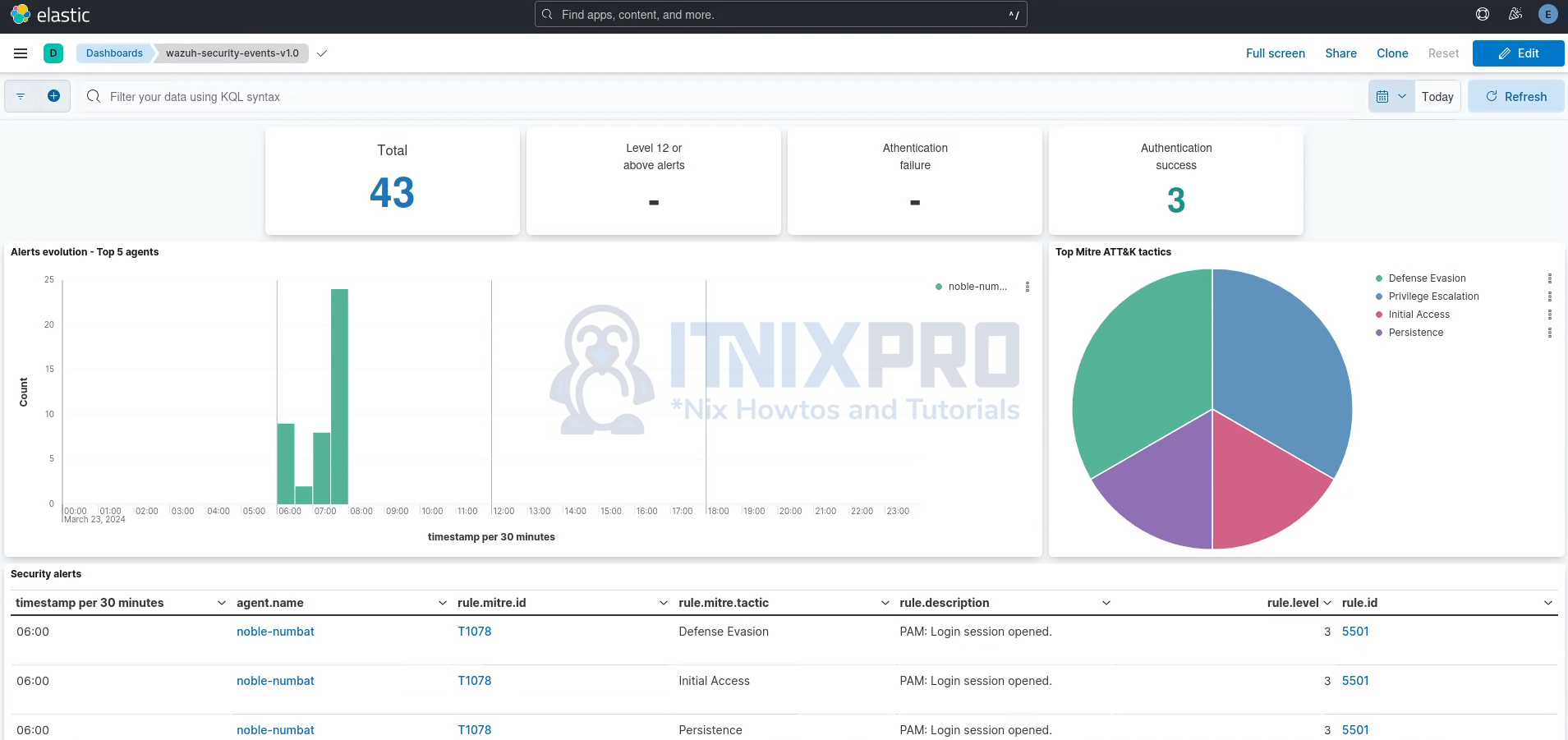Screen dimensions: 1568x740
Task: Open the calendar date quick menu
Action: pyautogui.click(x=1391, y=96)
